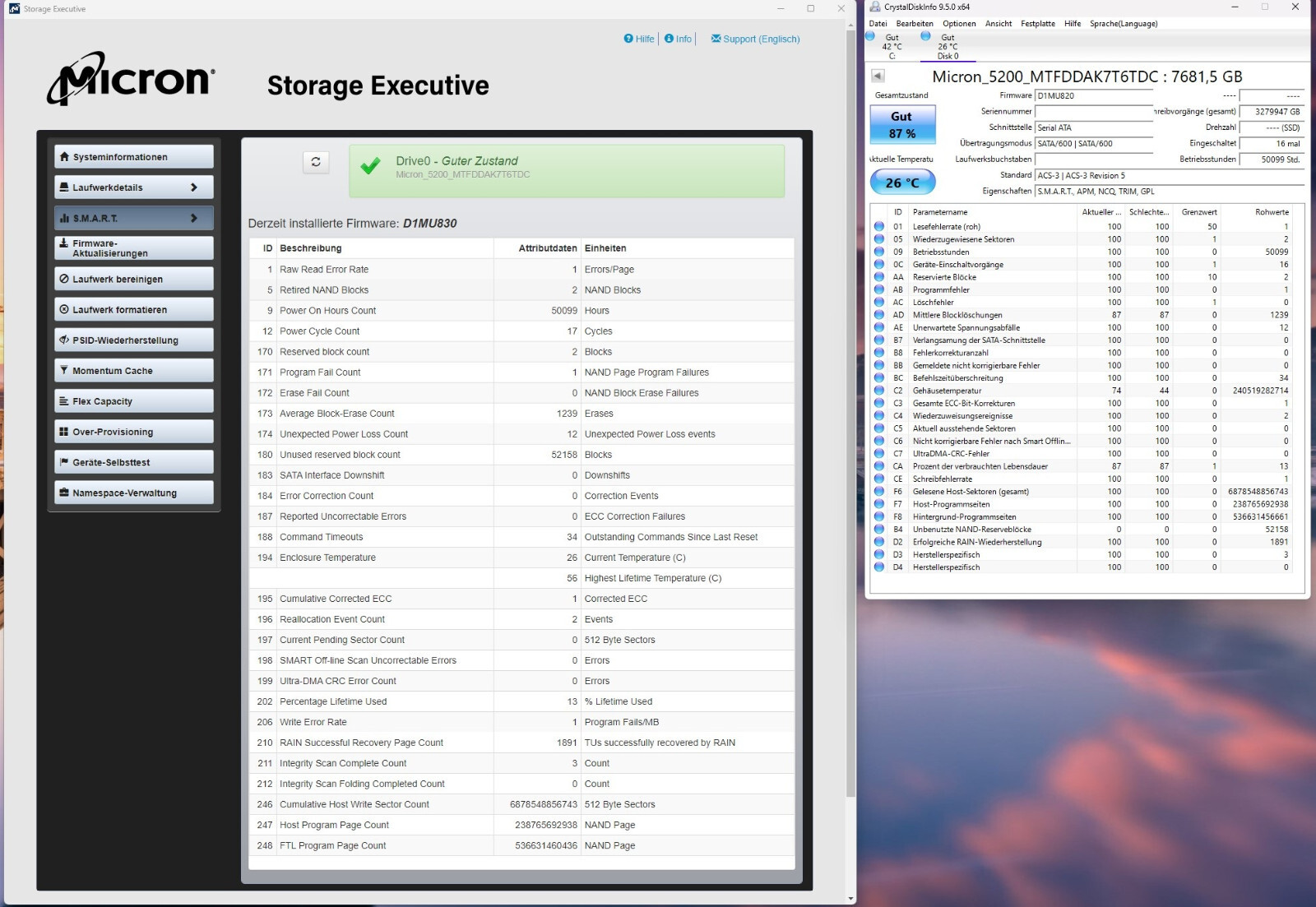Open Namespace-Verwaltung page
The height and width of the screenshot is (907, 1316).
134,493
